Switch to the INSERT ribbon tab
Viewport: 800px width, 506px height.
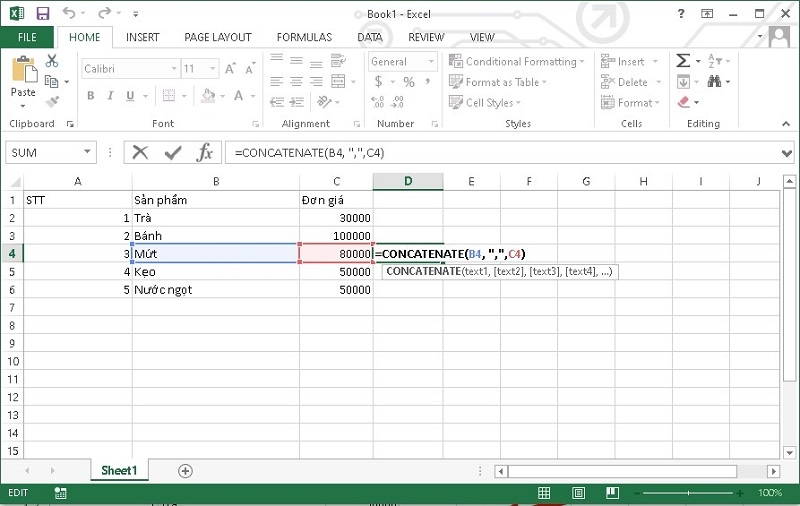tap(142, 37)
